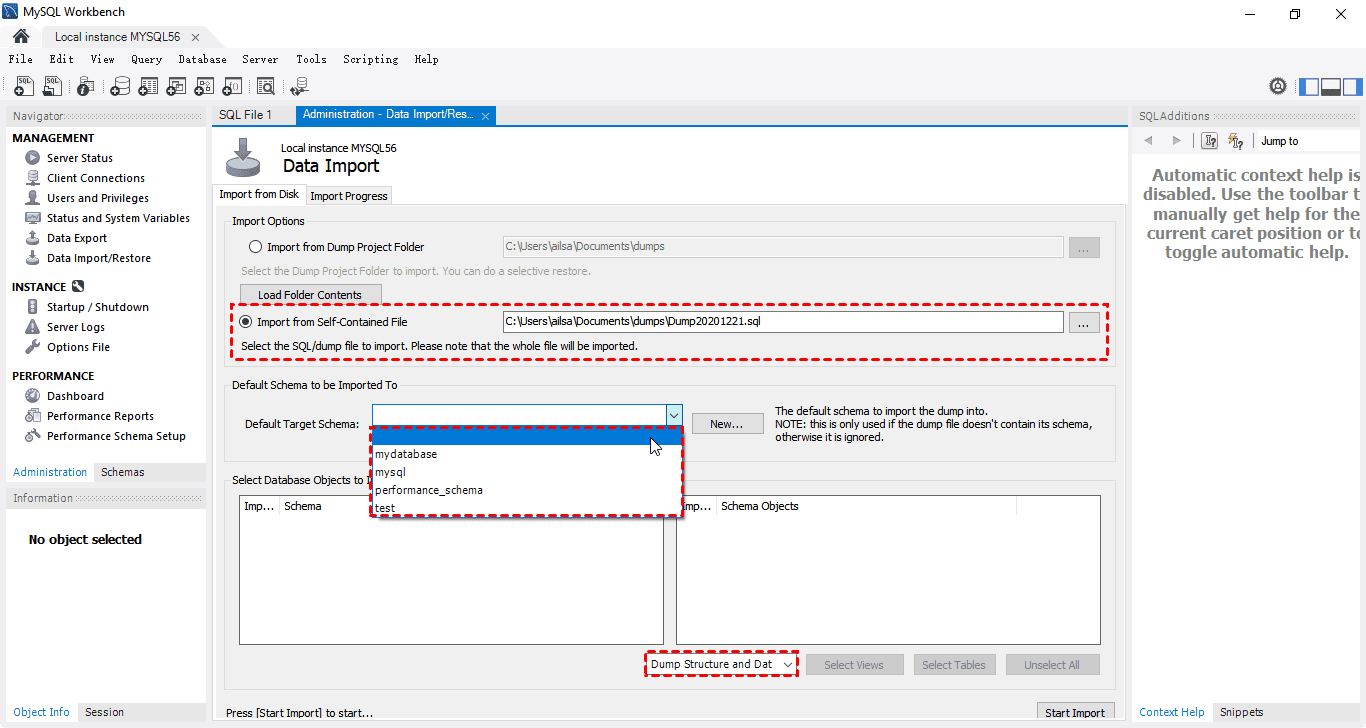Choose mydatabase from the schema list
Image resolution: width=1366 pixels, height=728 pixels.
tap(406, 453)
